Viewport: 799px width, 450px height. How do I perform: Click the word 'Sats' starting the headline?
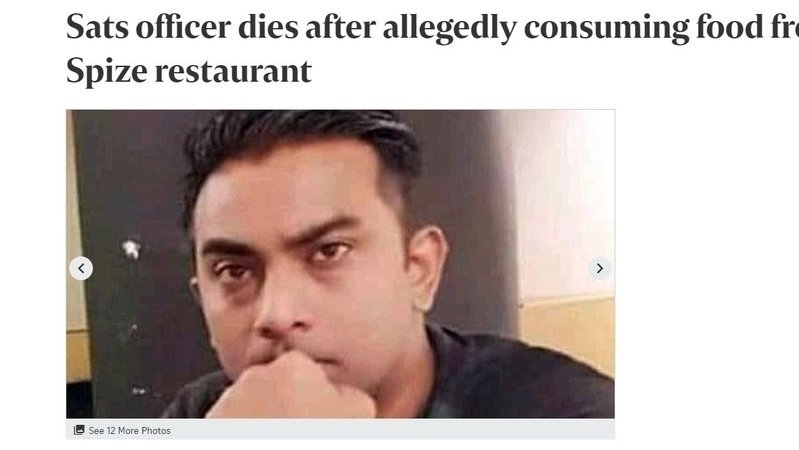[97, 27]
